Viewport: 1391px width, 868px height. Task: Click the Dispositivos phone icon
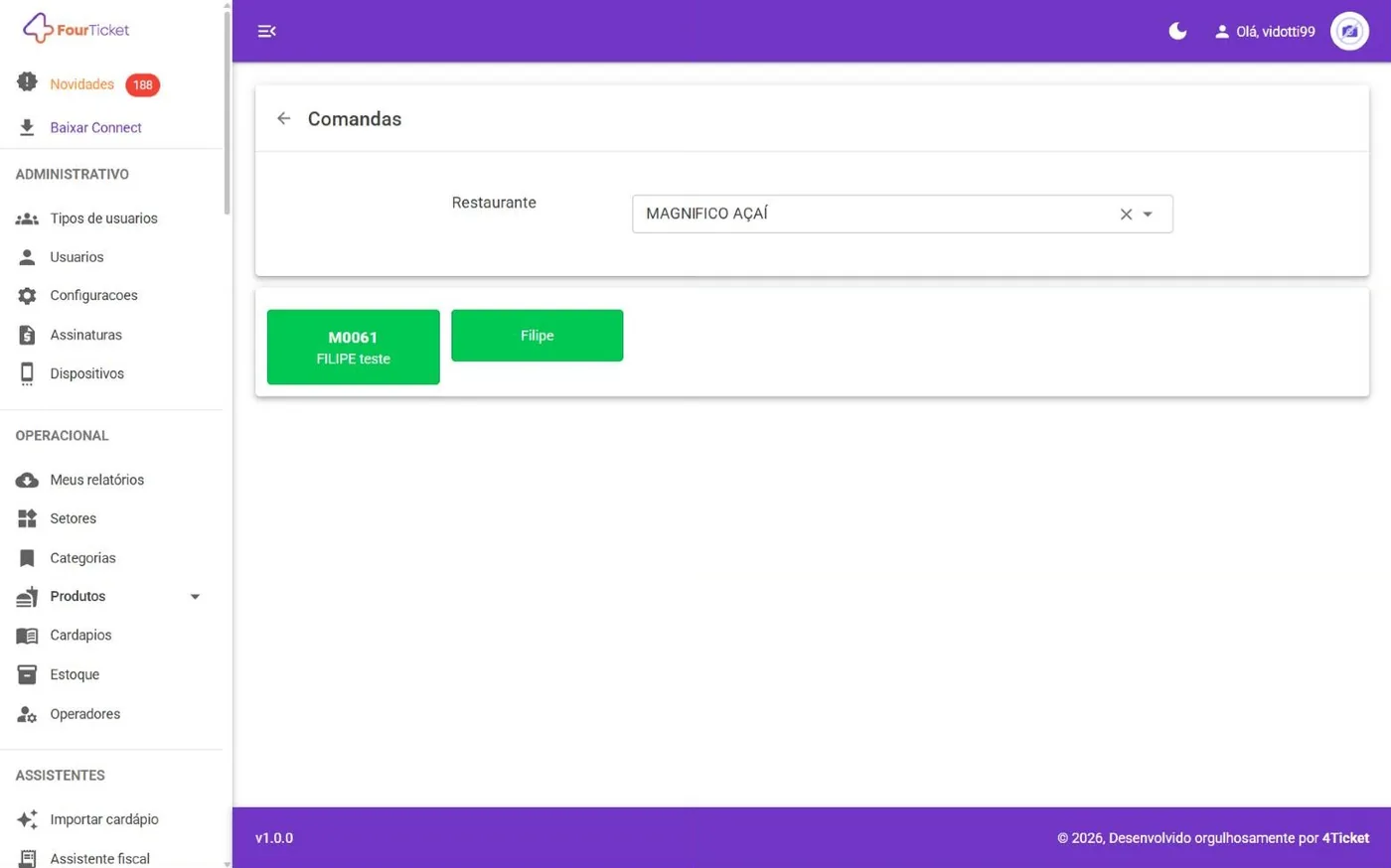(x=27, y=373)
